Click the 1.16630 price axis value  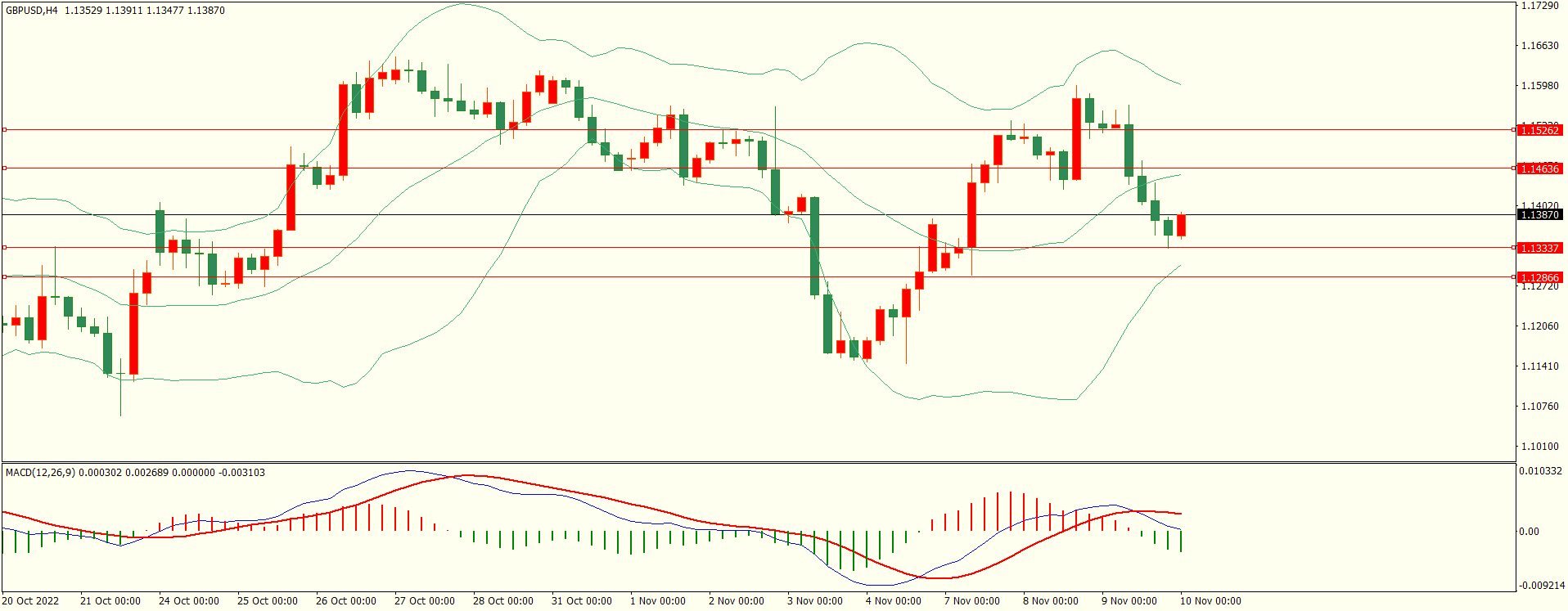click(x=1539, y=46)
